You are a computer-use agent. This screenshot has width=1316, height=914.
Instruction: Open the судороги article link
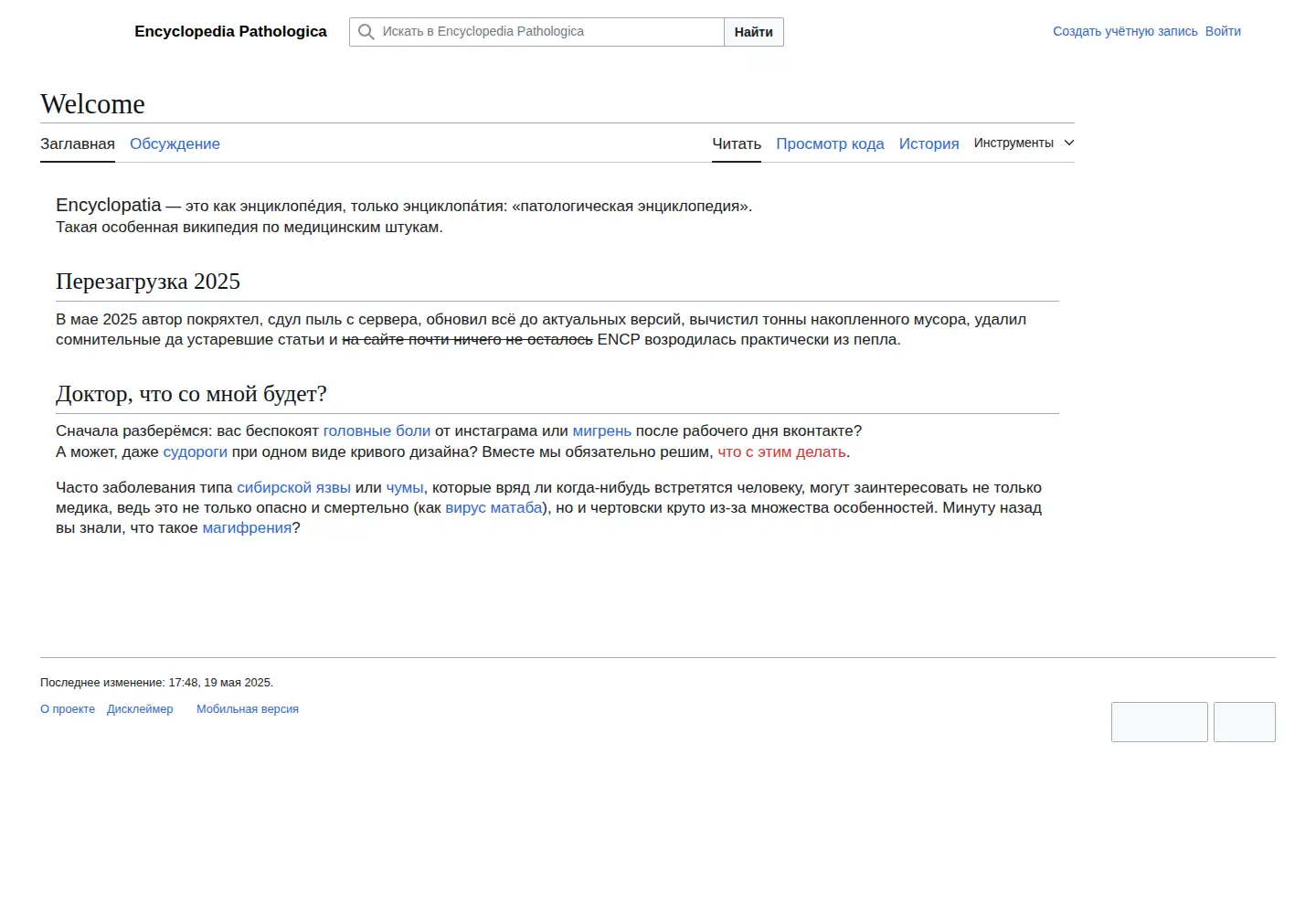[195, 452]
